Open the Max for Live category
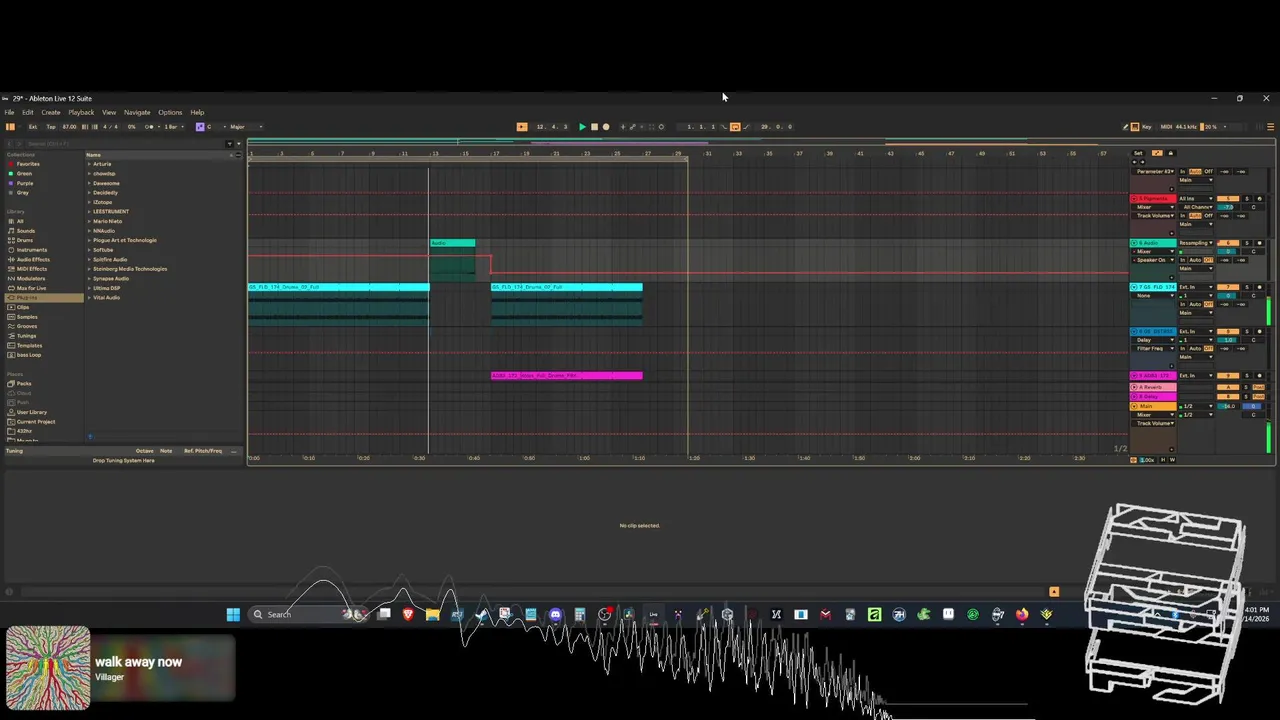This screenshot has width=1280, height=720. pyautogui.click(x=31, y=288)
